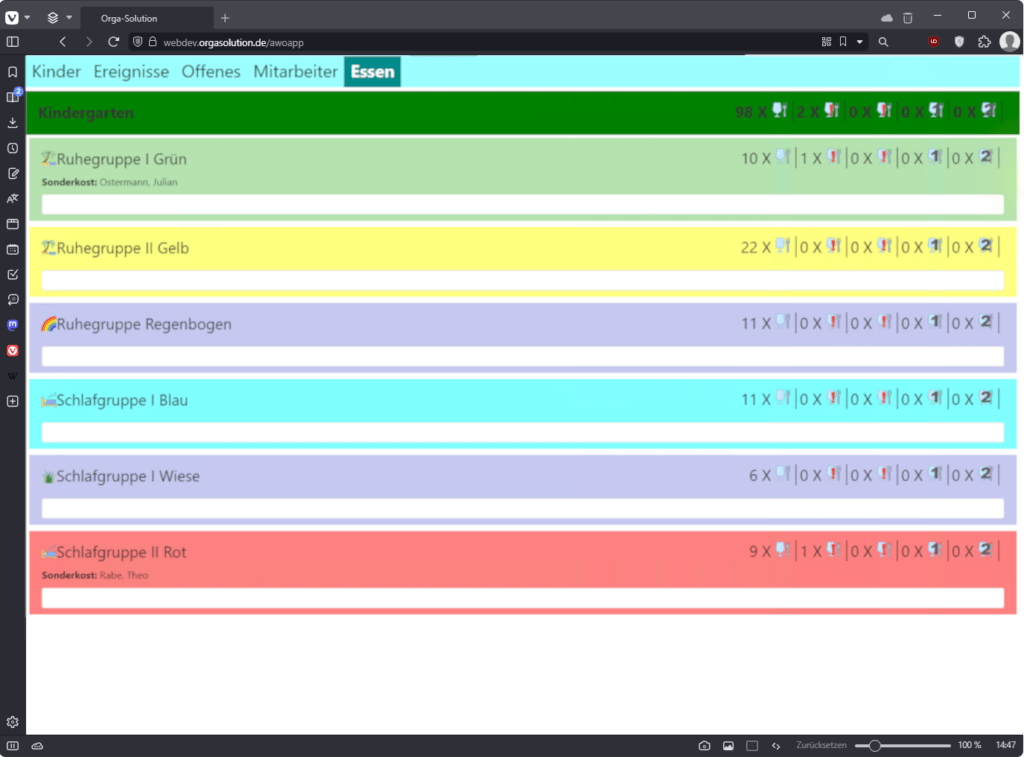Generate QR code for page
This screenshot has width=1024, height=757.
[826, 42]
